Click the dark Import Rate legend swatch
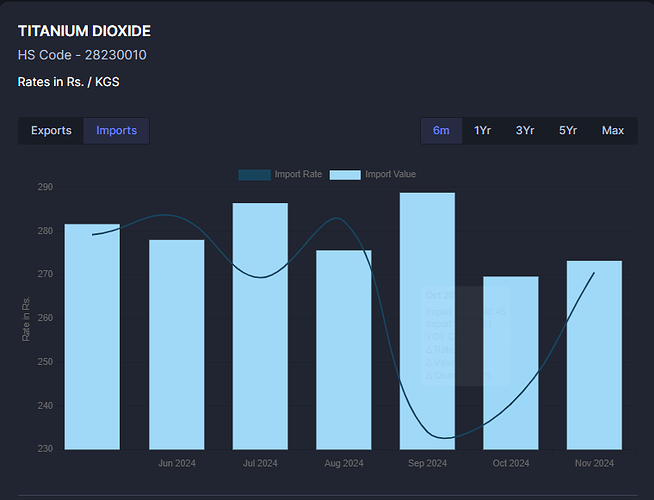This screenshot has width=654, height=500. coord(254,175)
